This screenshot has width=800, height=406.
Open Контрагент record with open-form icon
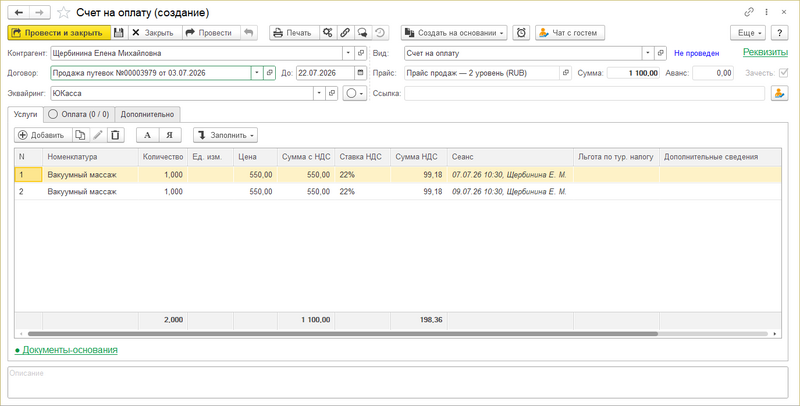[x=360, y=53]
